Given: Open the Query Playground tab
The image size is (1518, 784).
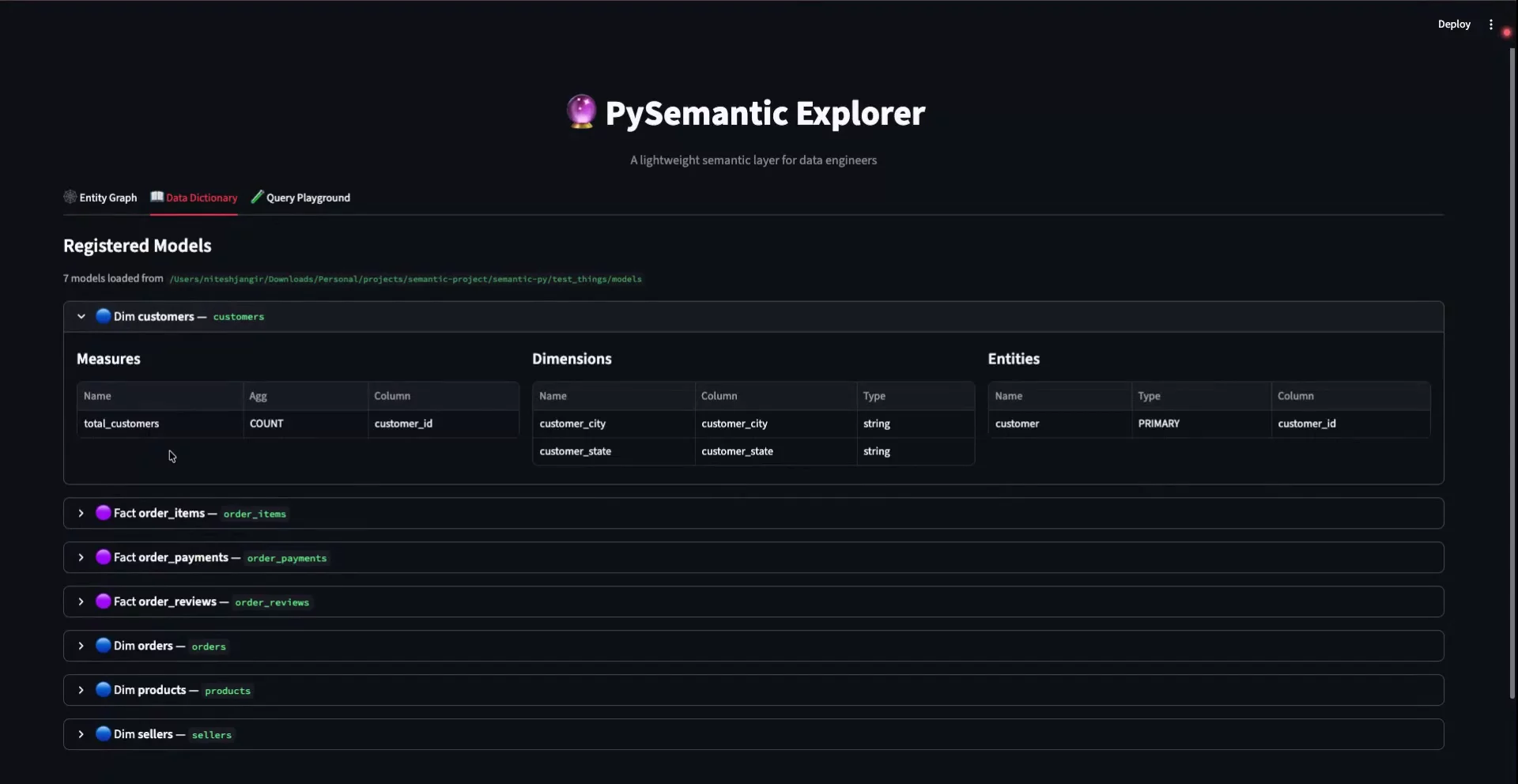Looking at the screenshot, I should click(300, 198).
